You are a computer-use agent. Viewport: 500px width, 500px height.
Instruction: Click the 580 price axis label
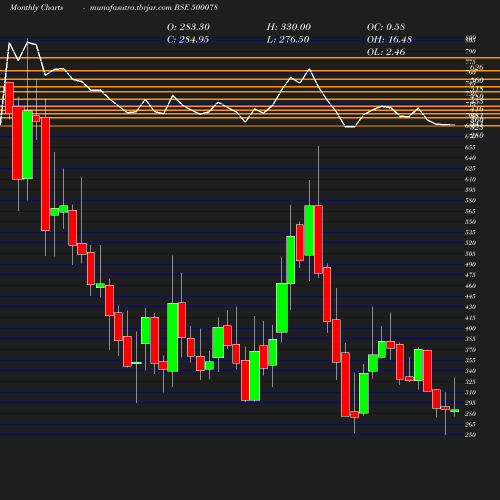(x=470, y=200)
